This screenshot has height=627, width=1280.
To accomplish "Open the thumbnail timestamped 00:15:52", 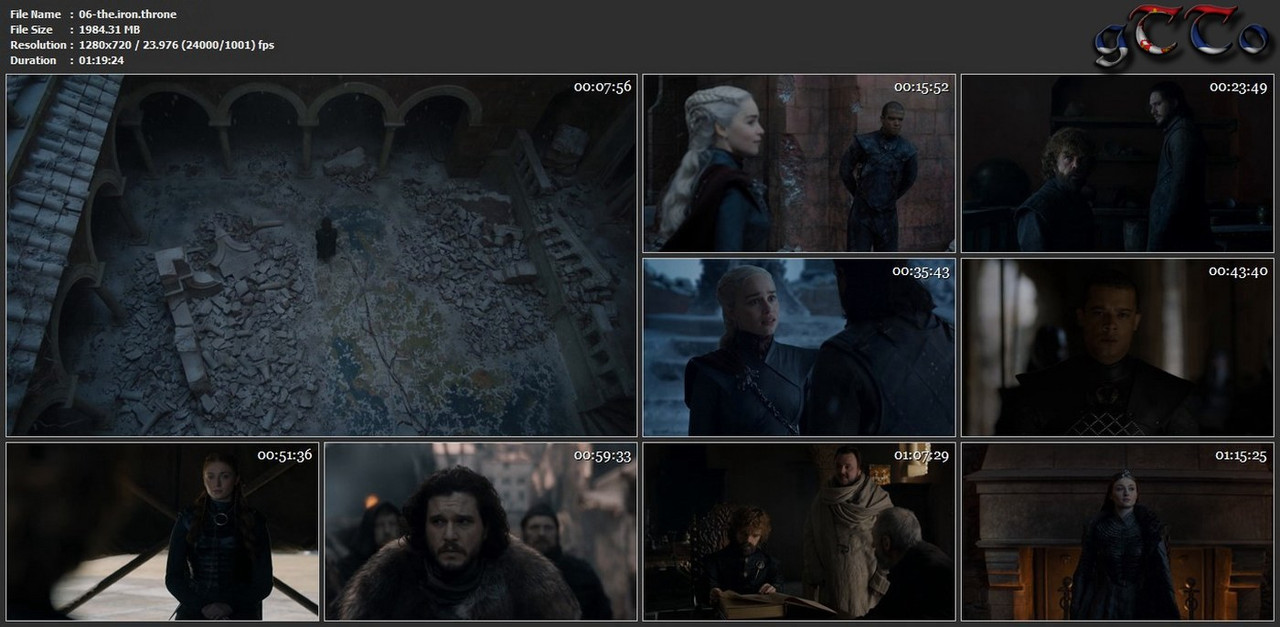I will 799,163.
